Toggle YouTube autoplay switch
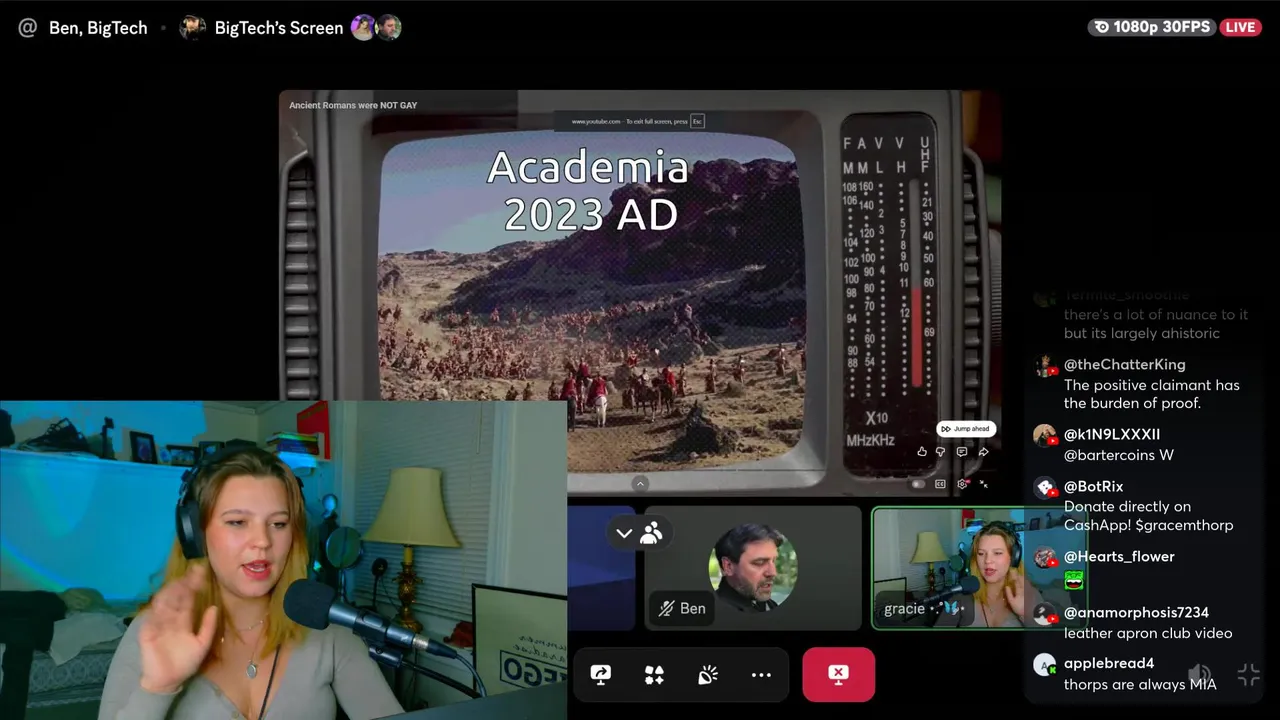Viewport: 1280px width, 720px height. (x=918, y=484)
